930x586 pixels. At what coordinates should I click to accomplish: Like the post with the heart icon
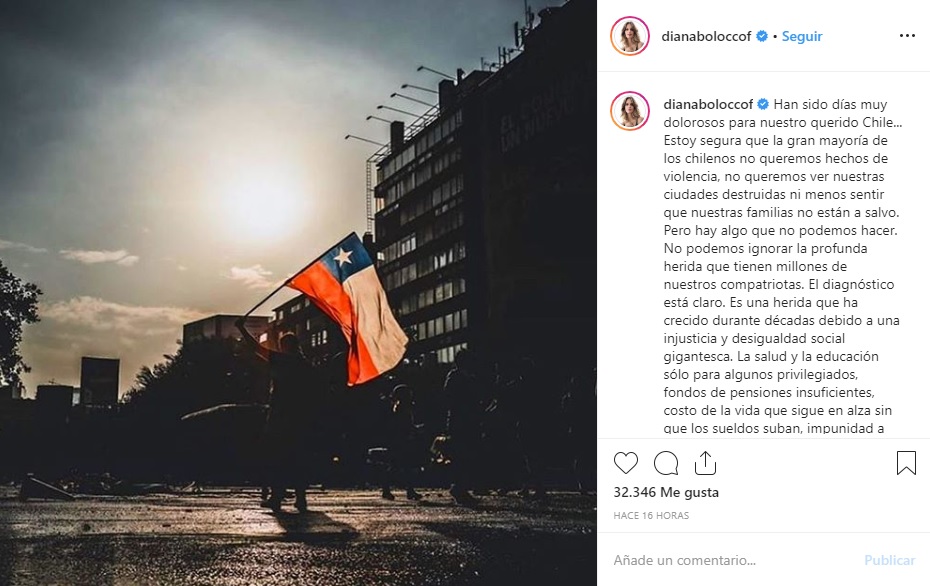pos(626,463)
